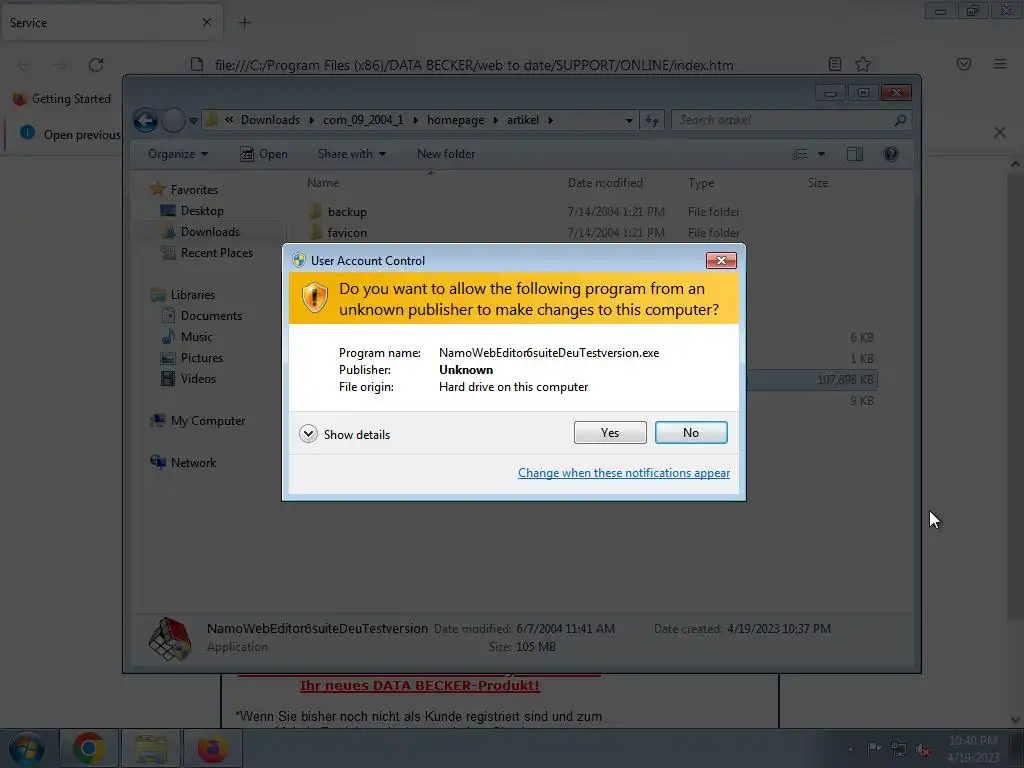
Task: Dismiss the Firefox notification bar
Action: [1000, 132]
